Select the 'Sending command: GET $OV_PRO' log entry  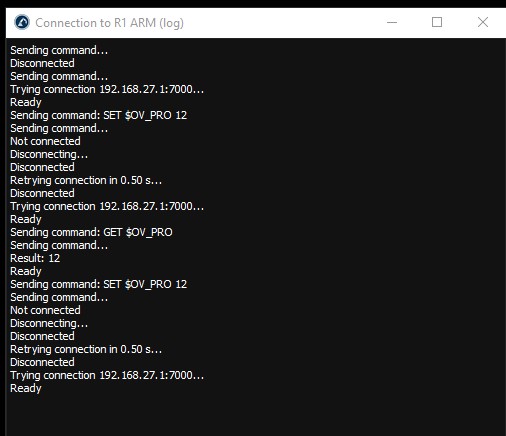(x=91, y=232)
